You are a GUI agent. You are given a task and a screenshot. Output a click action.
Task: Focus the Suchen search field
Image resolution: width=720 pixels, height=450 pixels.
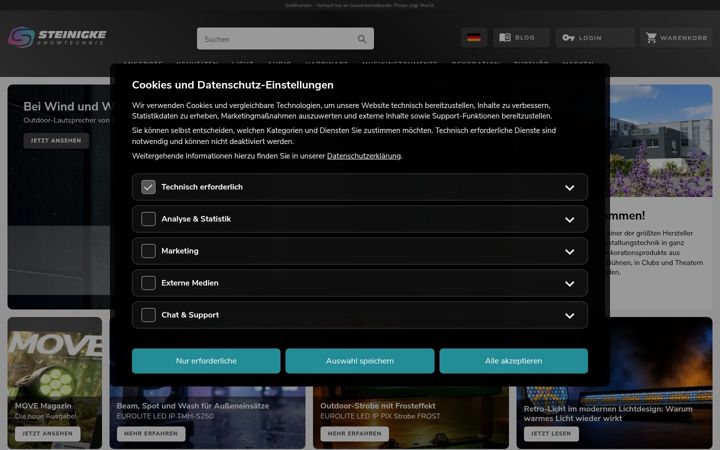pos(285,39)
